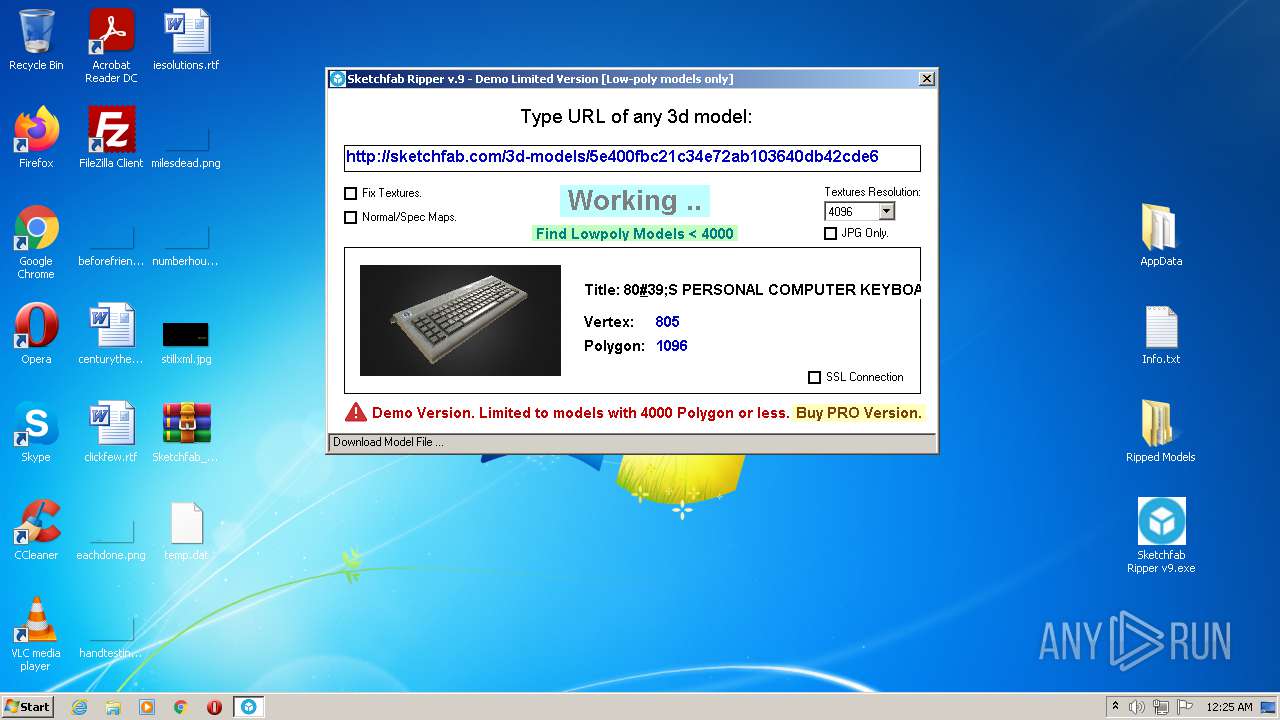This screenshot has width=1280, height=720.
Task: Open Info.txt file
Action: [1161, 334]
